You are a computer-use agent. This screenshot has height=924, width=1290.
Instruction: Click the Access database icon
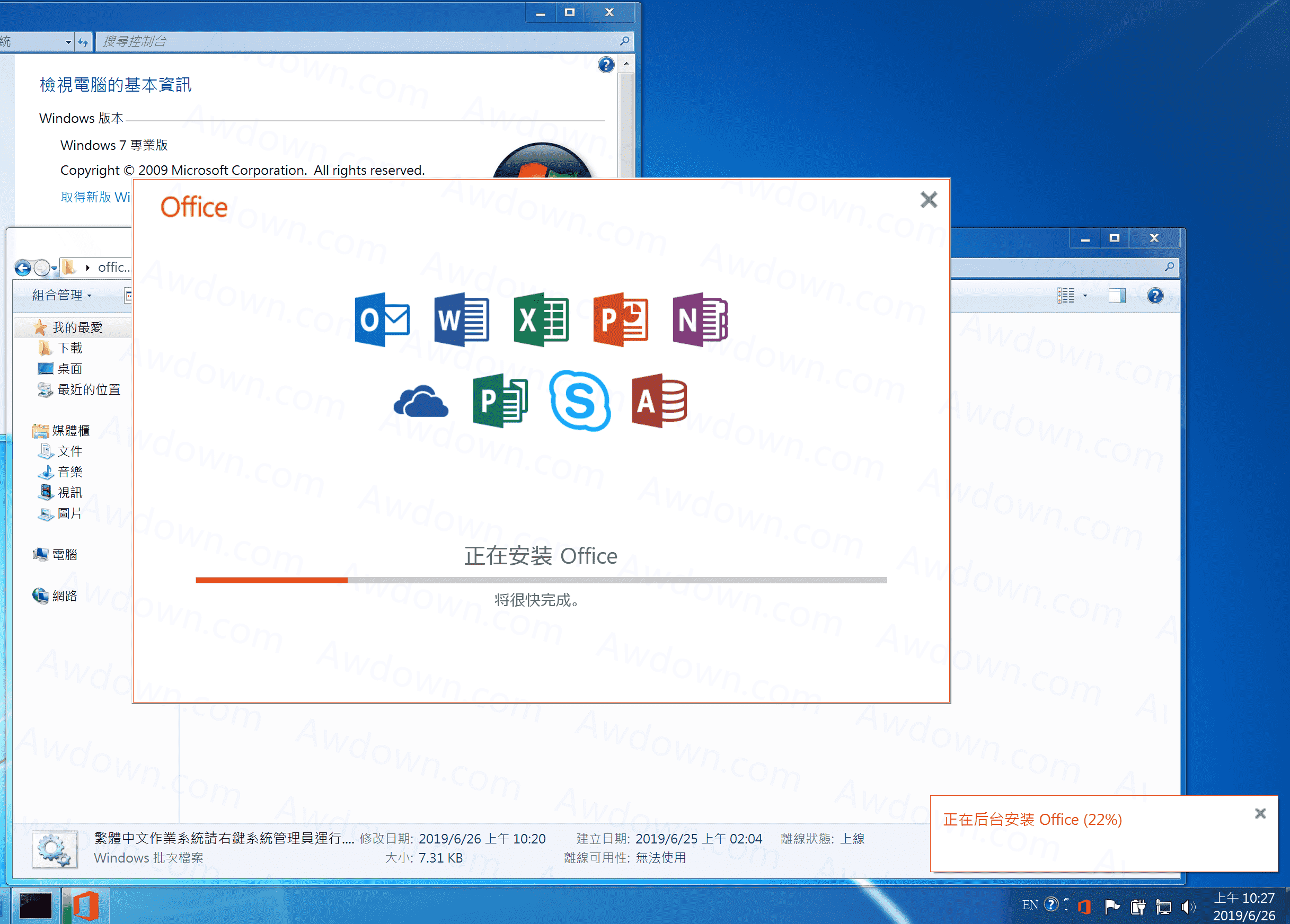[x=659, y=401]
